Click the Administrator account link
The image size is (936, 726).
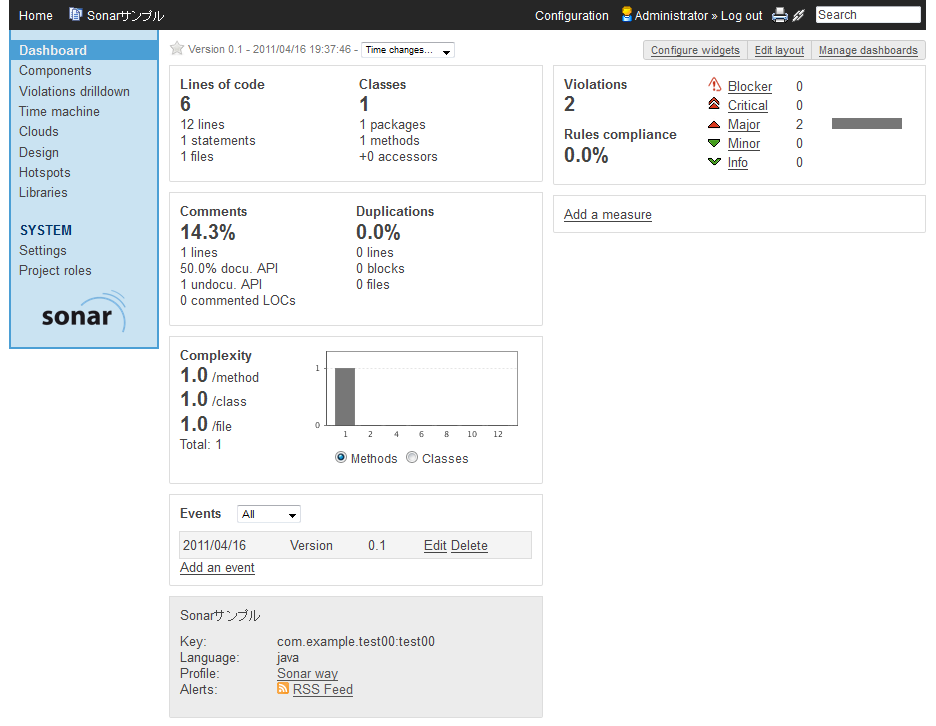coord(671,16)
